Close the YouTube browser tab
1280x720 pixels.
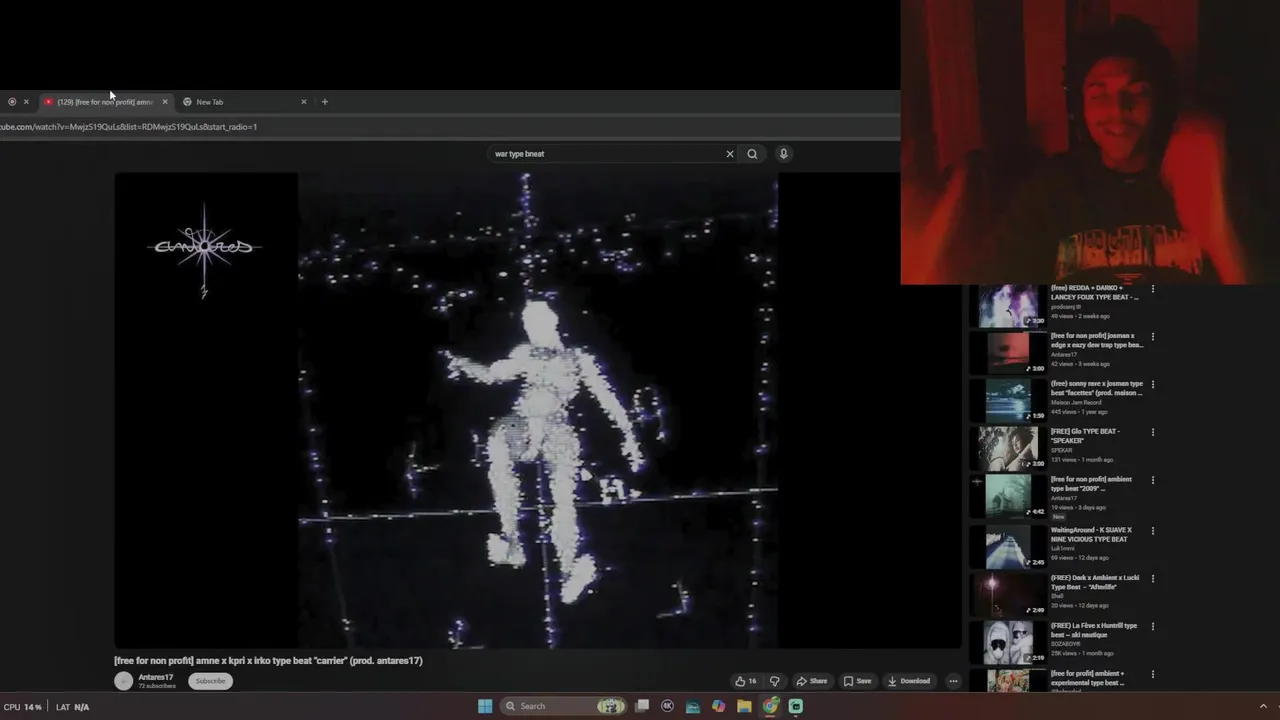[x=165, y=102]
